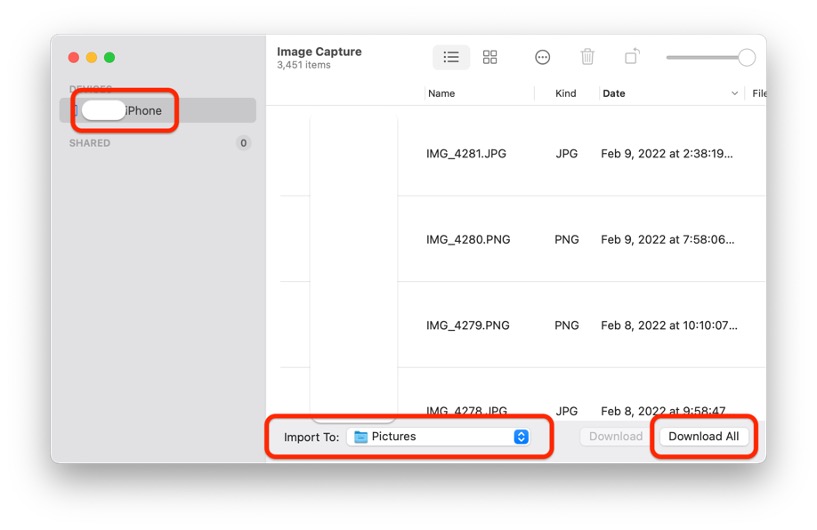
Task: Select the IMG_4279.PNG file
Action: [468, 326]
